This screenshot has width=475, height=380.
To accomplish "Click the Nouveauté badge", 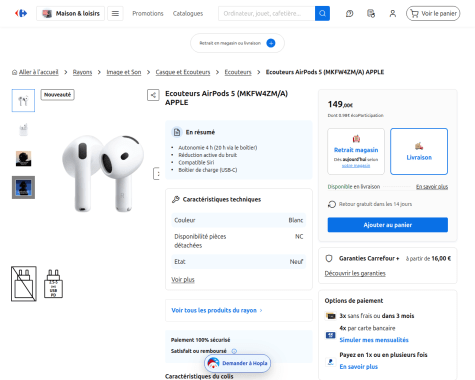I will 58,95.
